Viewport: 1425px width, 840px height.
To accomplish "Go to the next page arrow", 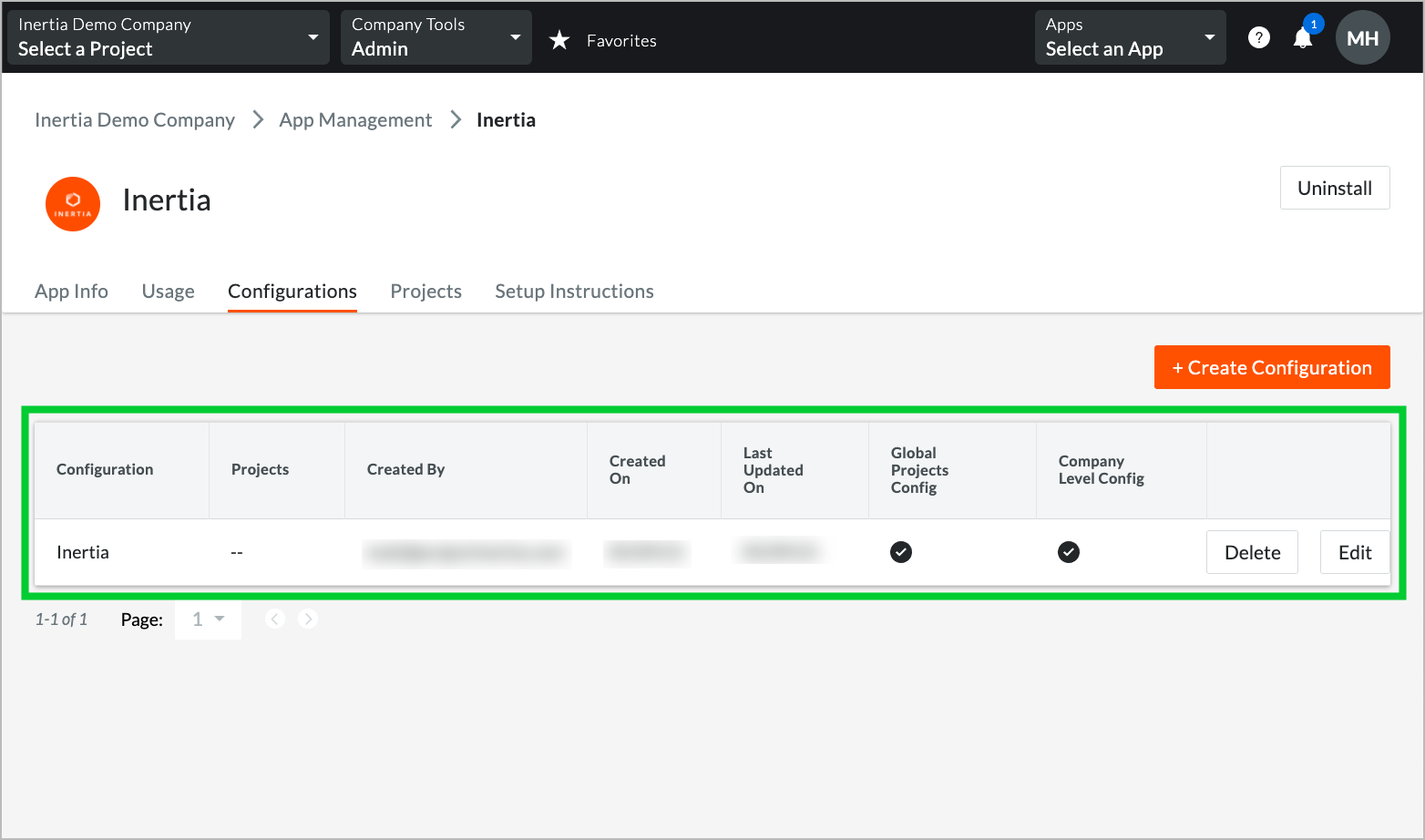I will [308, 619].
